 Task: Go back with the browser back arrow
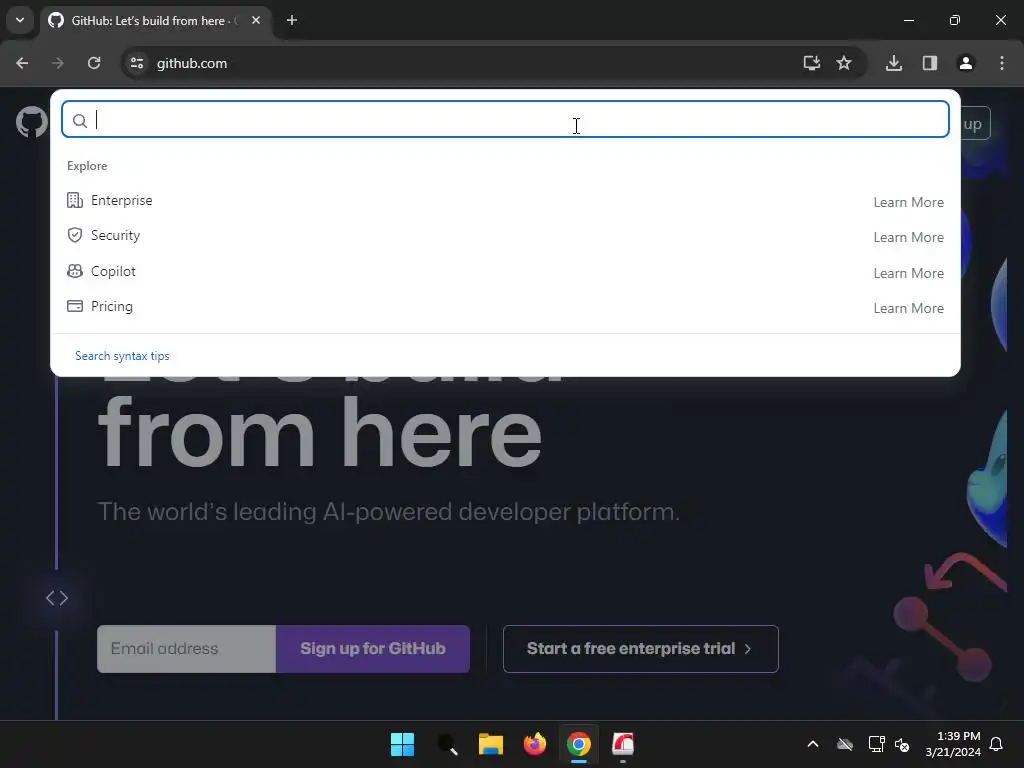[x=22, y=63]
